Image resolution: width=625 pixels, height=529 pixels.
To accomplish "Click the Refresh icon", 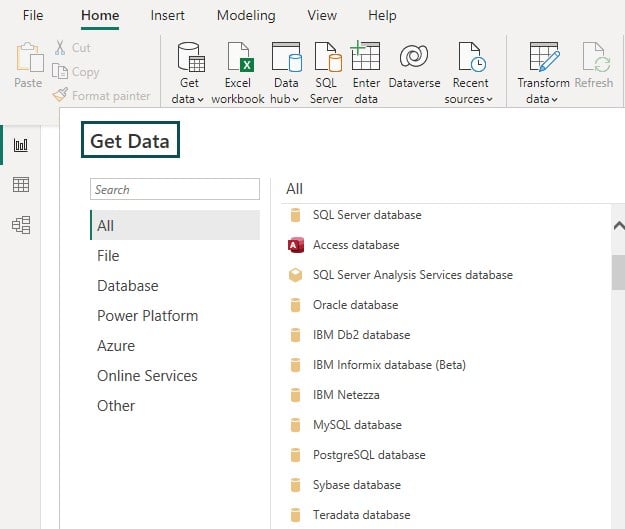I will point(596,57).
